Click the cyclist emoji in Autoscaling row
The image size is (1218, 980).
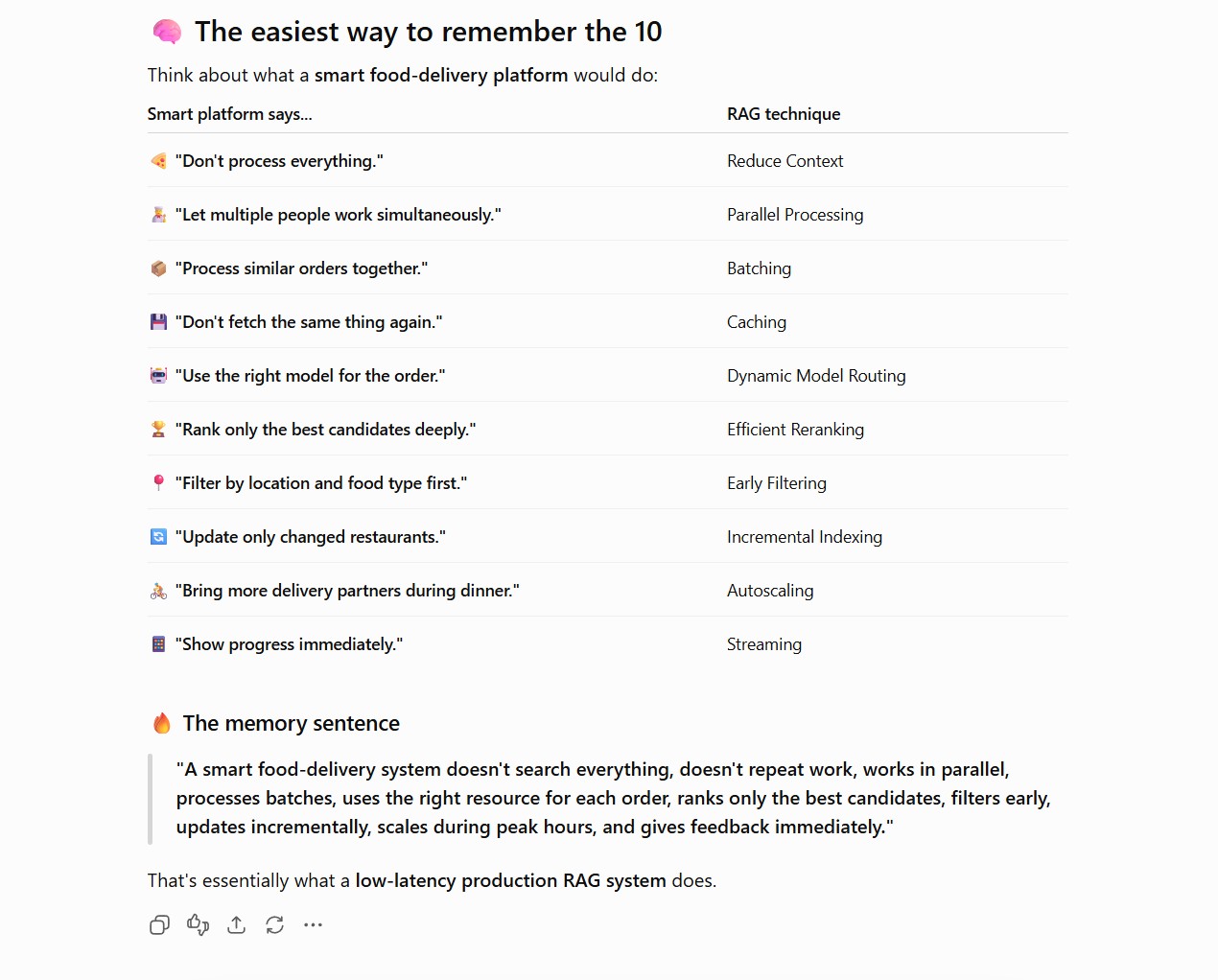coord(159,591)
